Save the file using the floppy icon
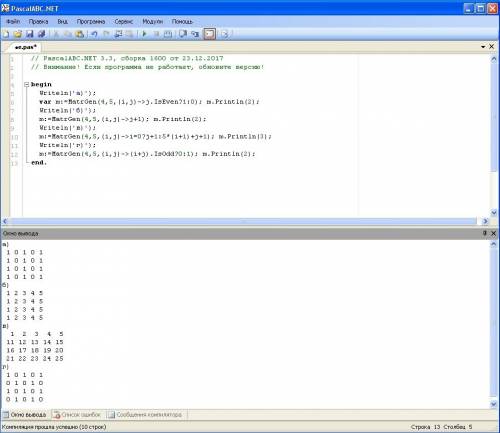 [x=30, y=34]
